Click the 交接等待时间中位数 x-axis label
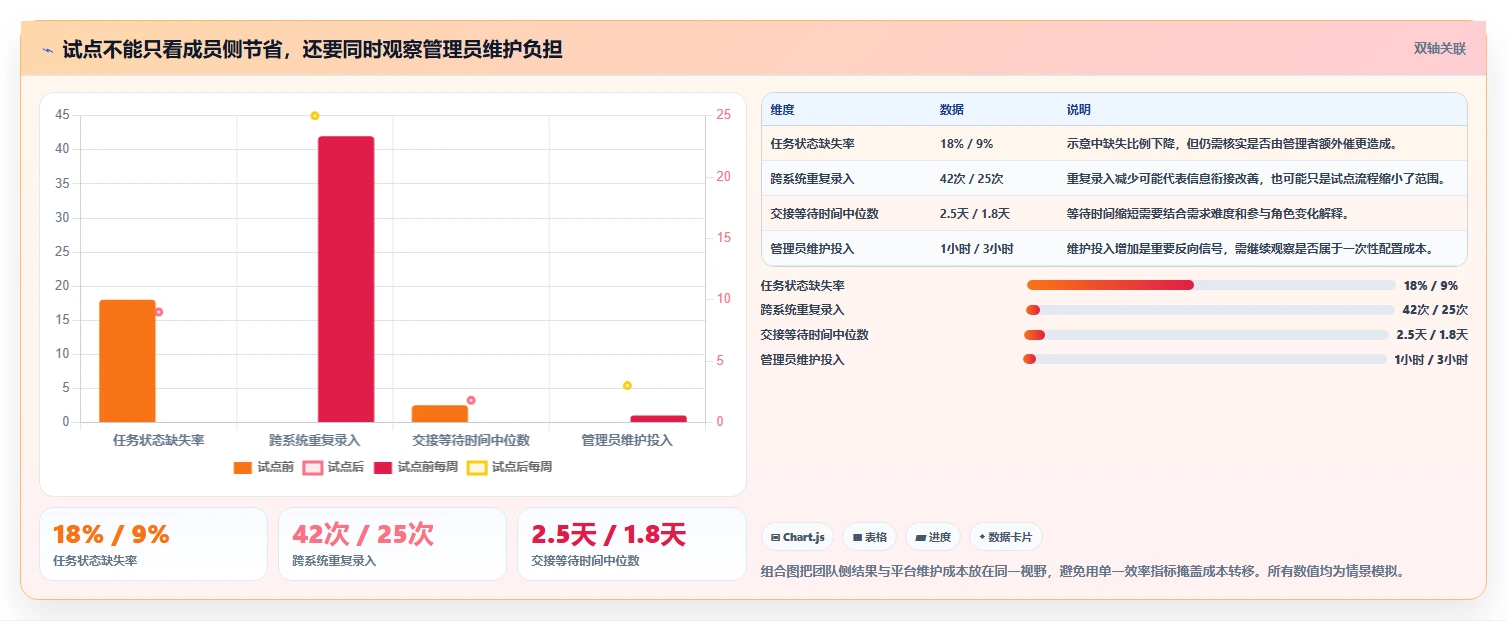Screen dimensions: 1507x621 (x=471, y=440)
